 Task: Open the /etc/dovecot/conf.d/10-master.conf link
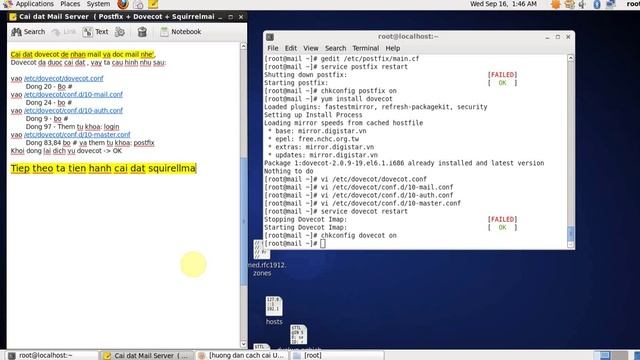tap(77, 135)
